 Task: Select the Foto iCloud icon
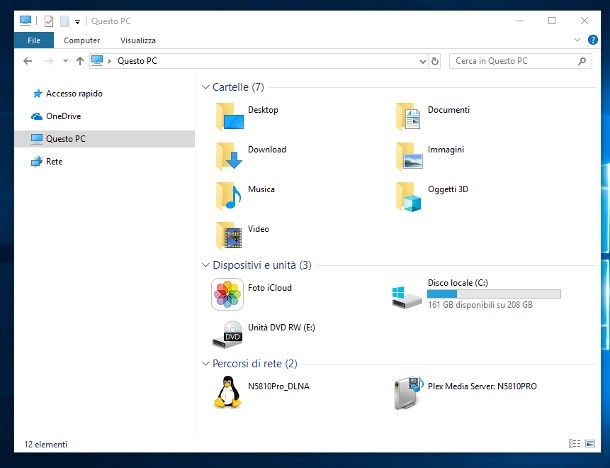click(228, 294)
